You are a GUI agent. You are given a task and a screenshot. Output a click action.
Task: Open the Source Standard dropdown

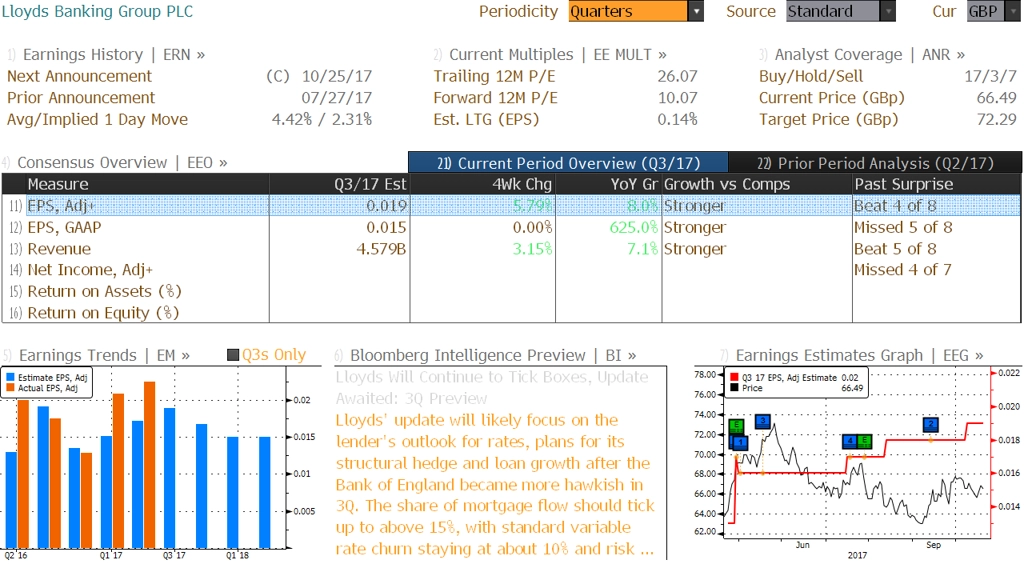tap(840, 11)
